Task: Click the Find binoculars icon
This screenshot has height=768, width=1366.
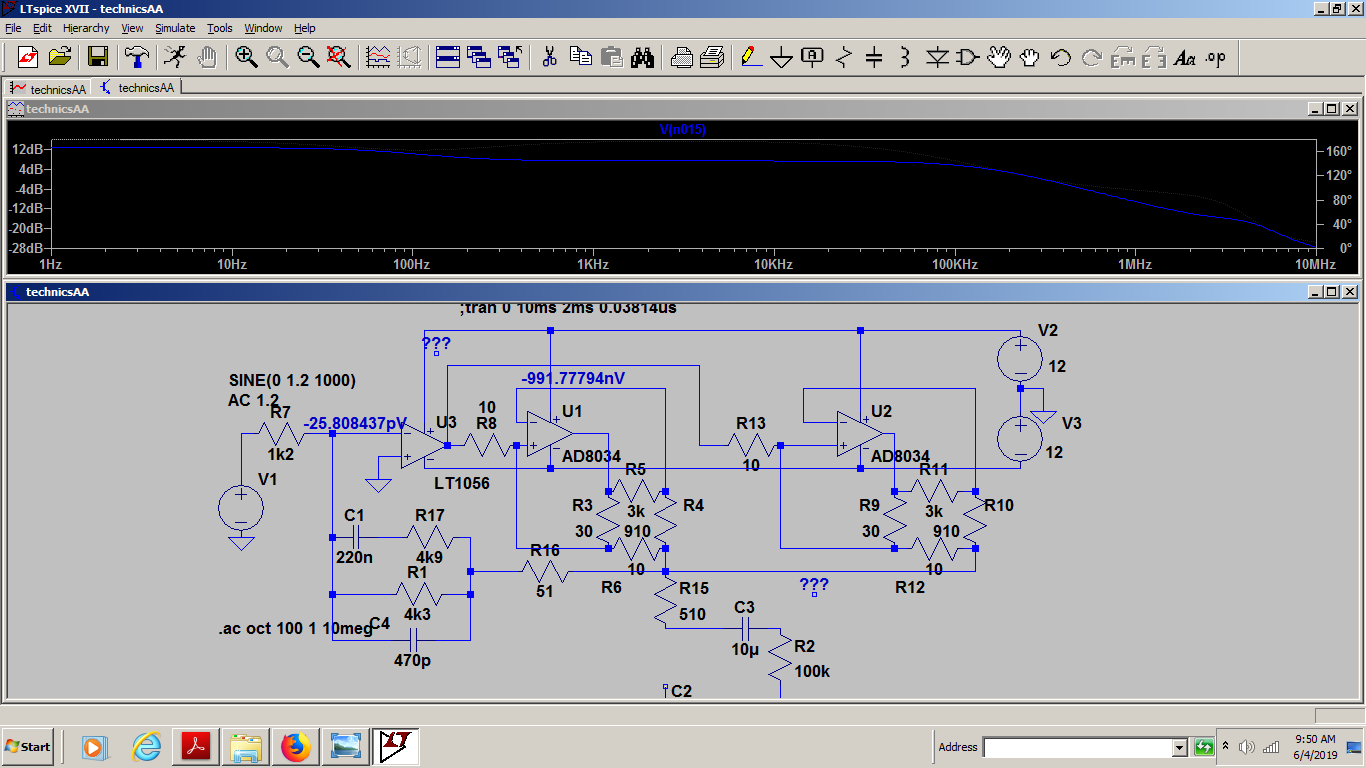Action: point(642,56)
